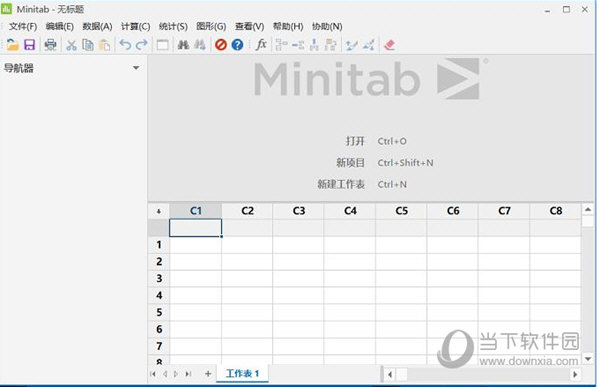Open help with blue question mark icon
This screenshot has width=600, height=387.
(237, 45)
